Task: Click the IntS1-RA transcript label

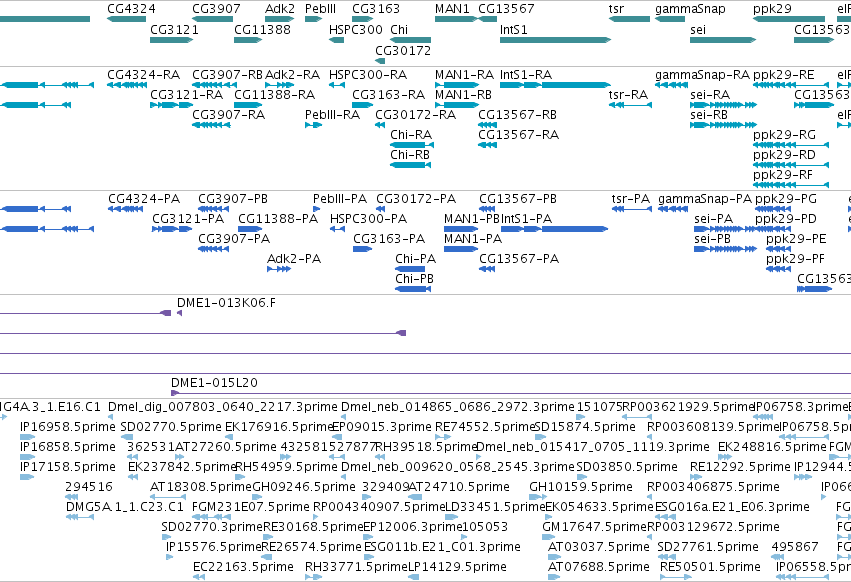Action: pos(525,74)
